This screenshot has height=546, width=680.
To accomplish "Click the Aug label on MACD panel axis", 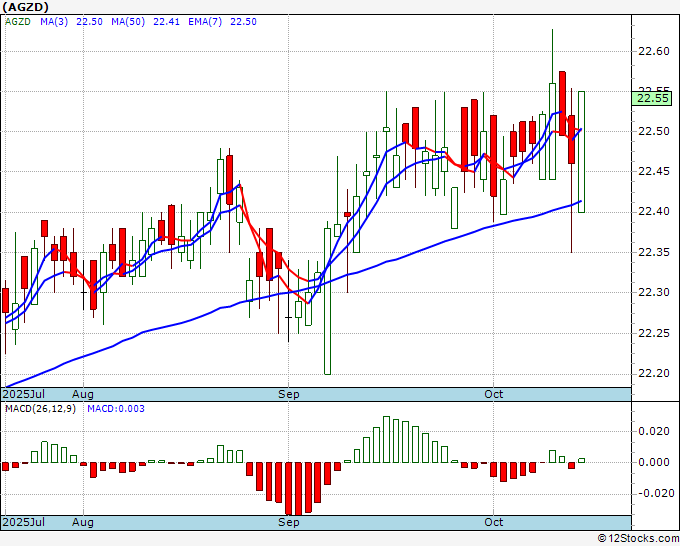I will pyautogui.click(x=83, y=522).
